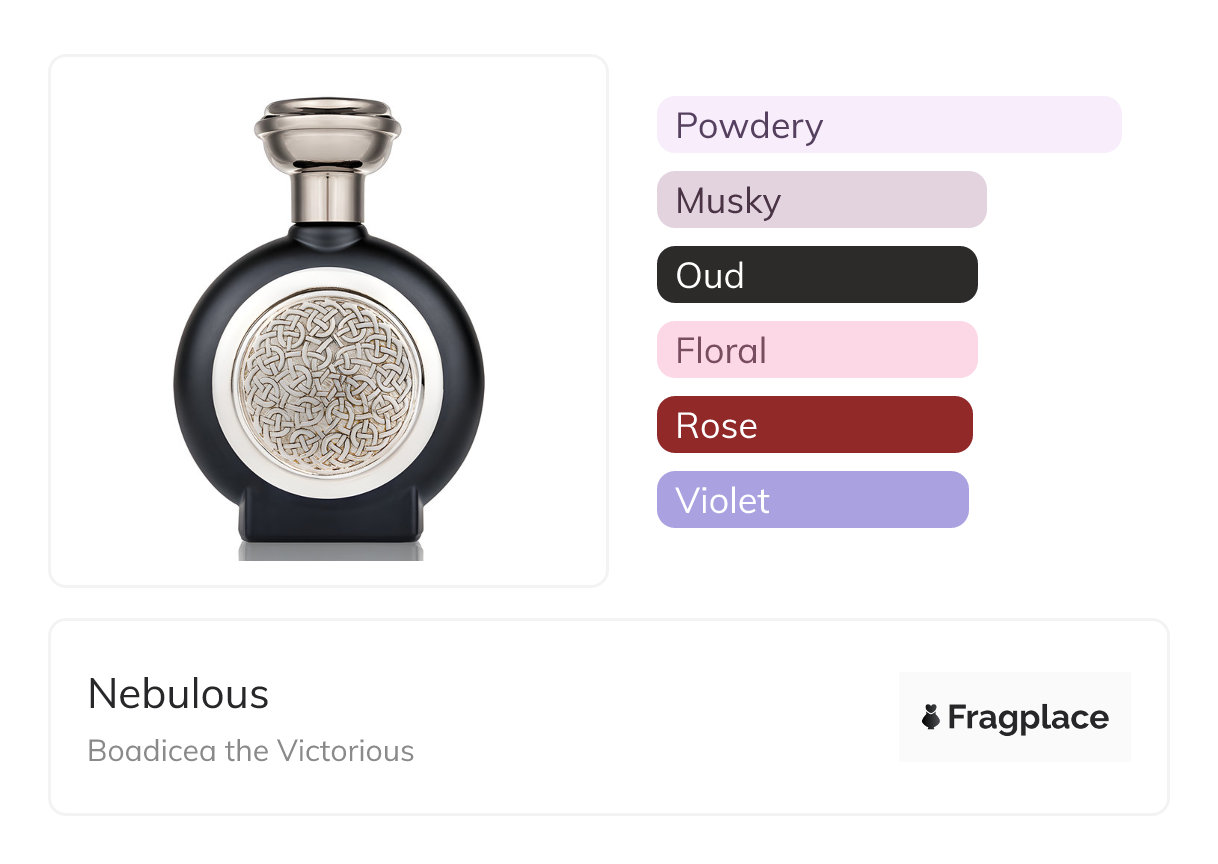1218x864 pixels.
Task: Select the Powdery accord bar
Action: click(x=888, y=125)
